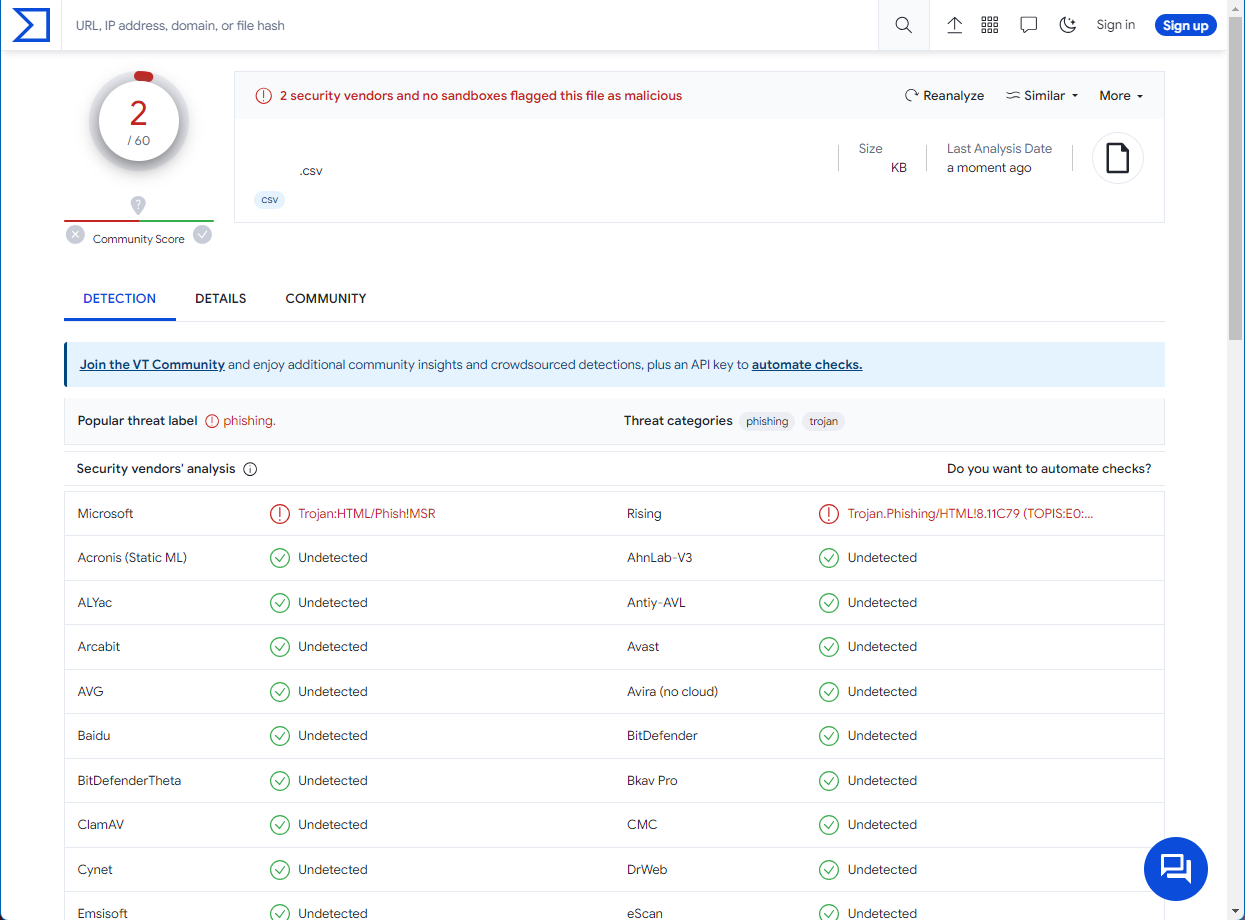Open the VirusTotal logo home link
This screenshot has width=1245, height=920.
coord(31,25)
